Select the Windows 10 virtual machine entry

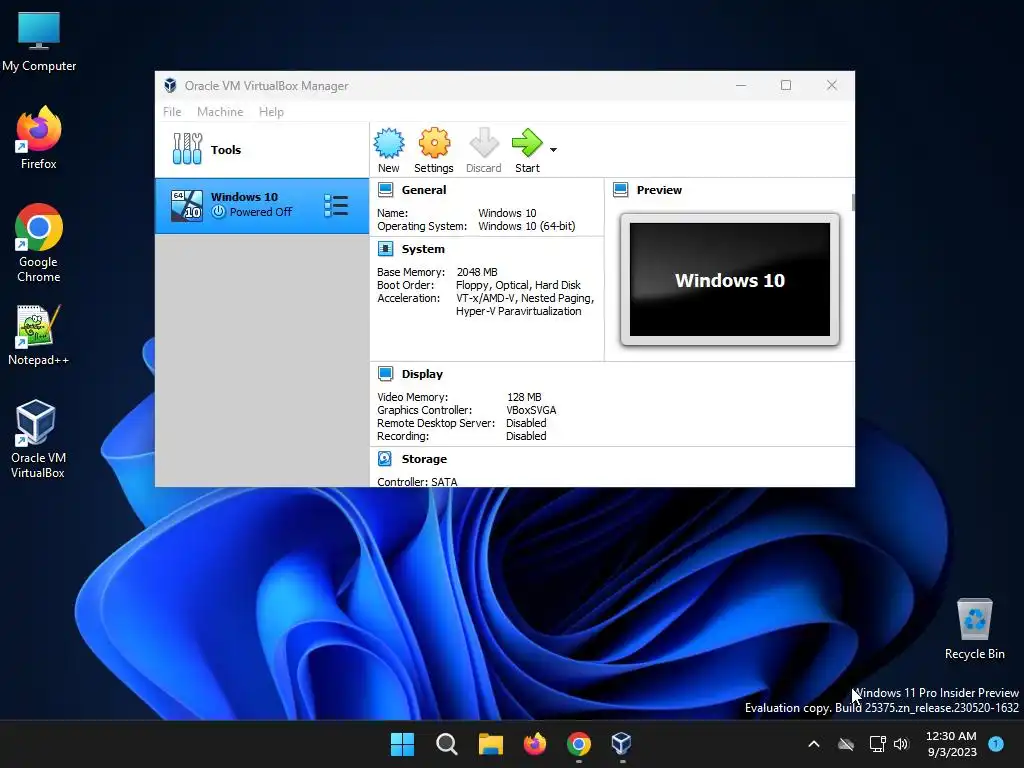(x=262, y=206)
